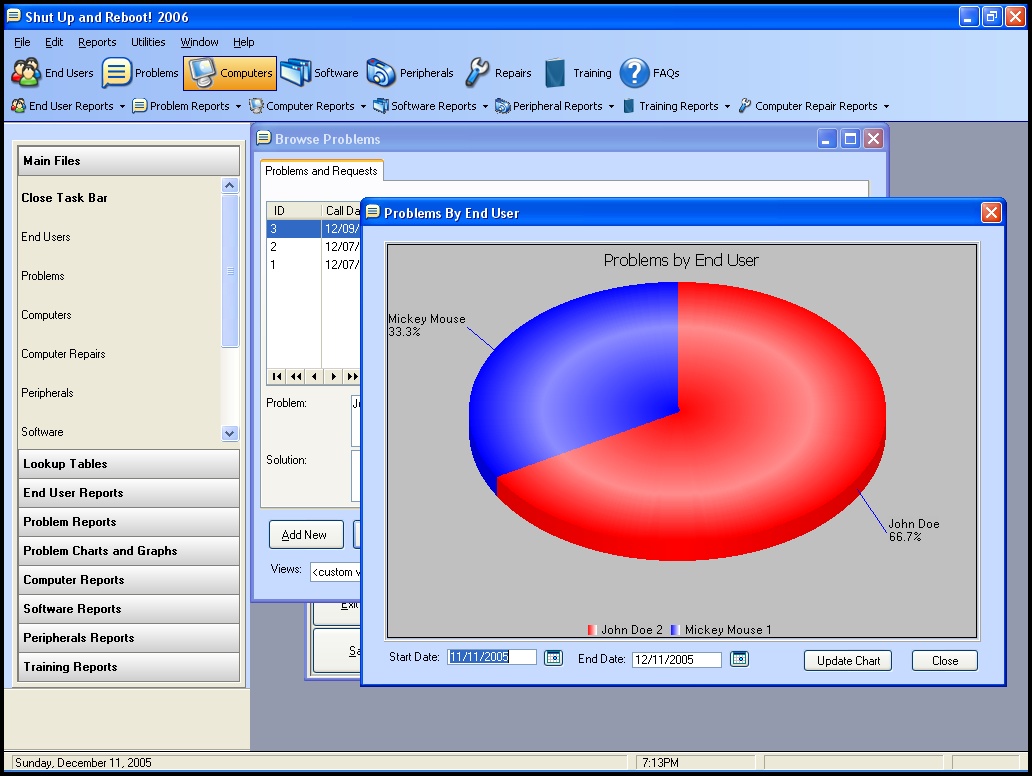The width and height of the screenshot is (1032, 776).
Task: Open the End Date calendar picker
Action: click(x=739, y=659)
